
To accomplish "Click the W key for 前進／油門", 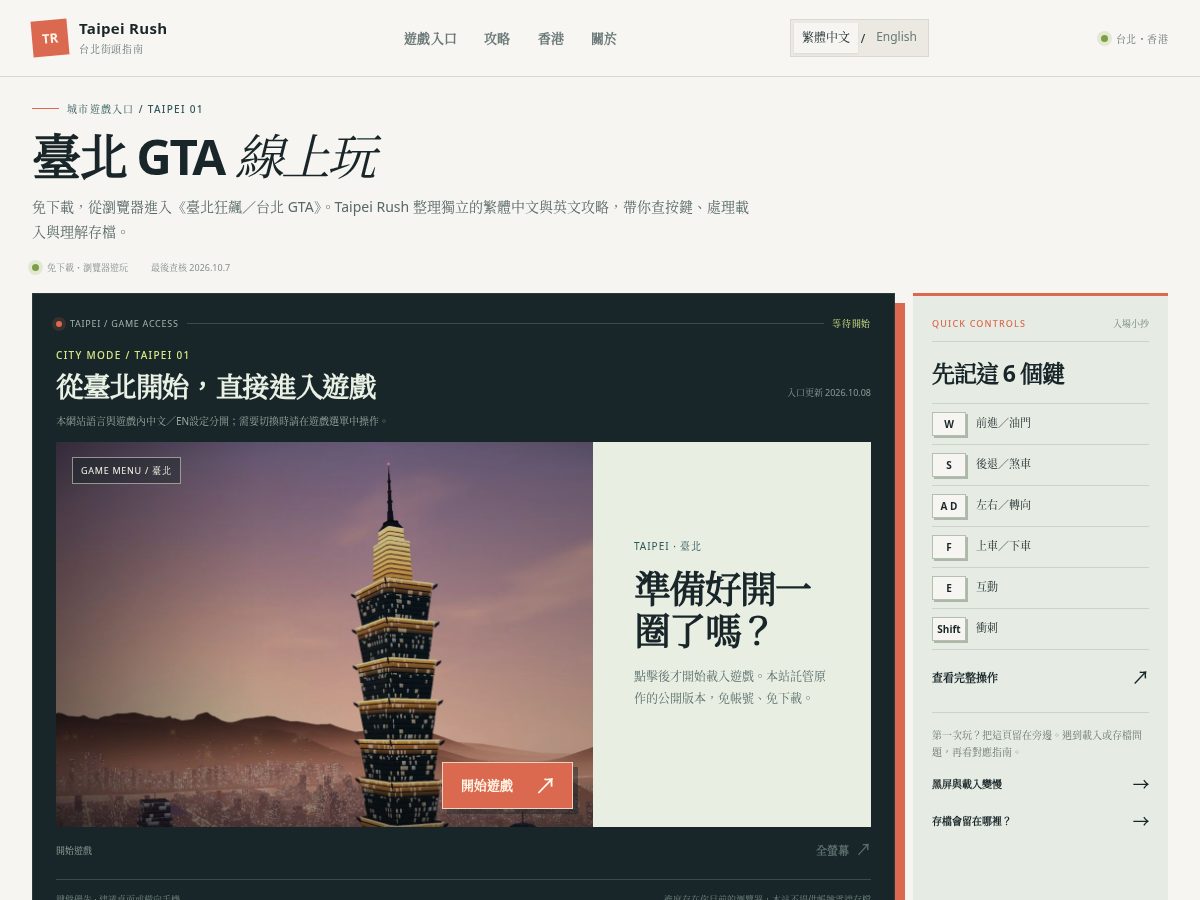I will click(949, 424).
